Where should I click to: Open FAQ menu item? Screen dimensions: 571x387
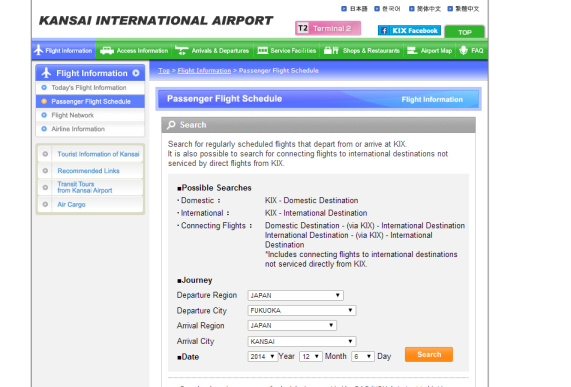pyautogui.click(x=471, y=51)
